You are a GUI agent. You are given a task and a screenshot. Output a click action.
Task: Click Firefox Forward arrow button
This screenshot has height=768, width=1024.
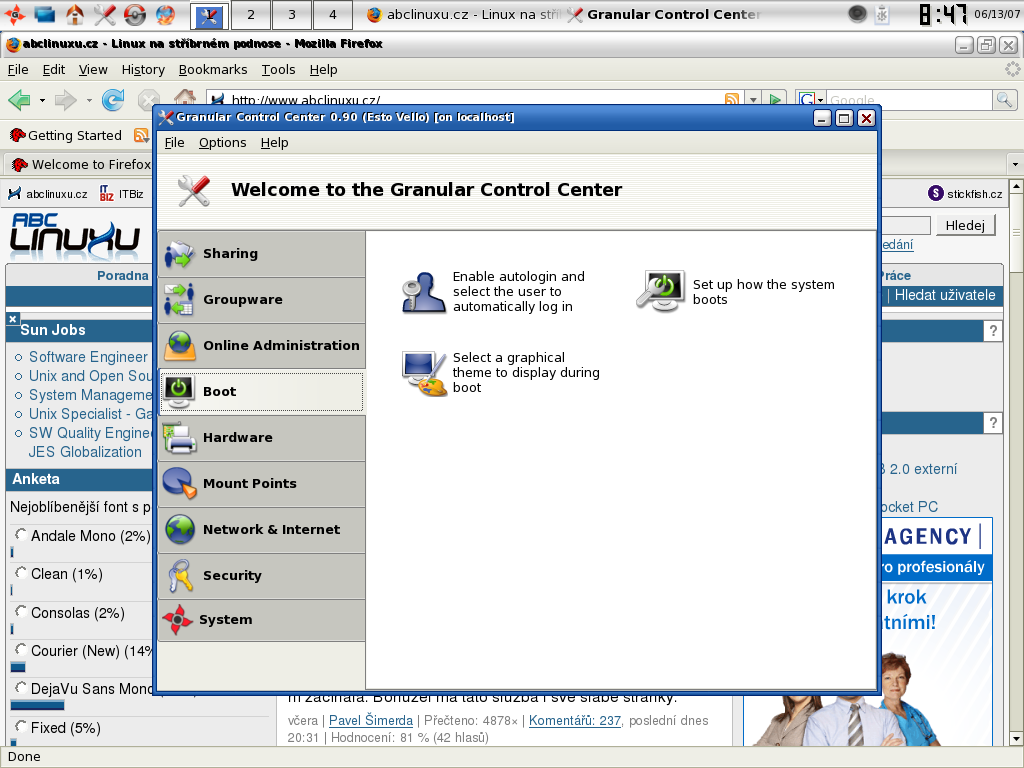pyautogui.click(x=66, y=100)
